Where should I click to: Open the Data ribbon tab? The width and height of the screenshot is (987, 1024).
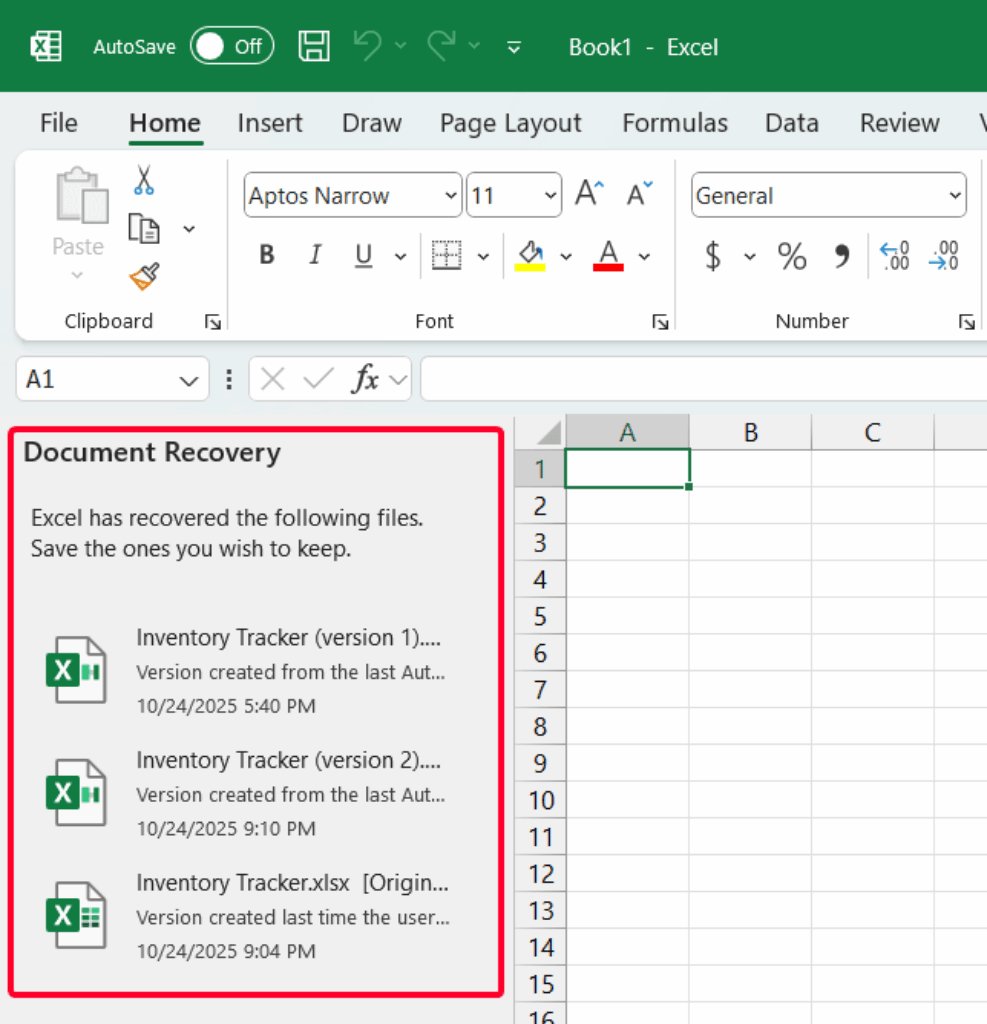(791, 122)
